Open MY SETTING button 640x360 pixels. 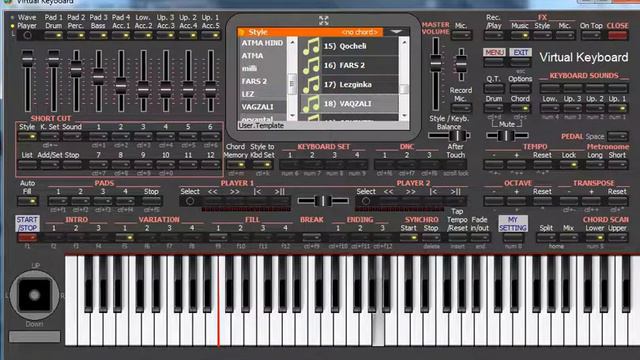coord(513,224)
